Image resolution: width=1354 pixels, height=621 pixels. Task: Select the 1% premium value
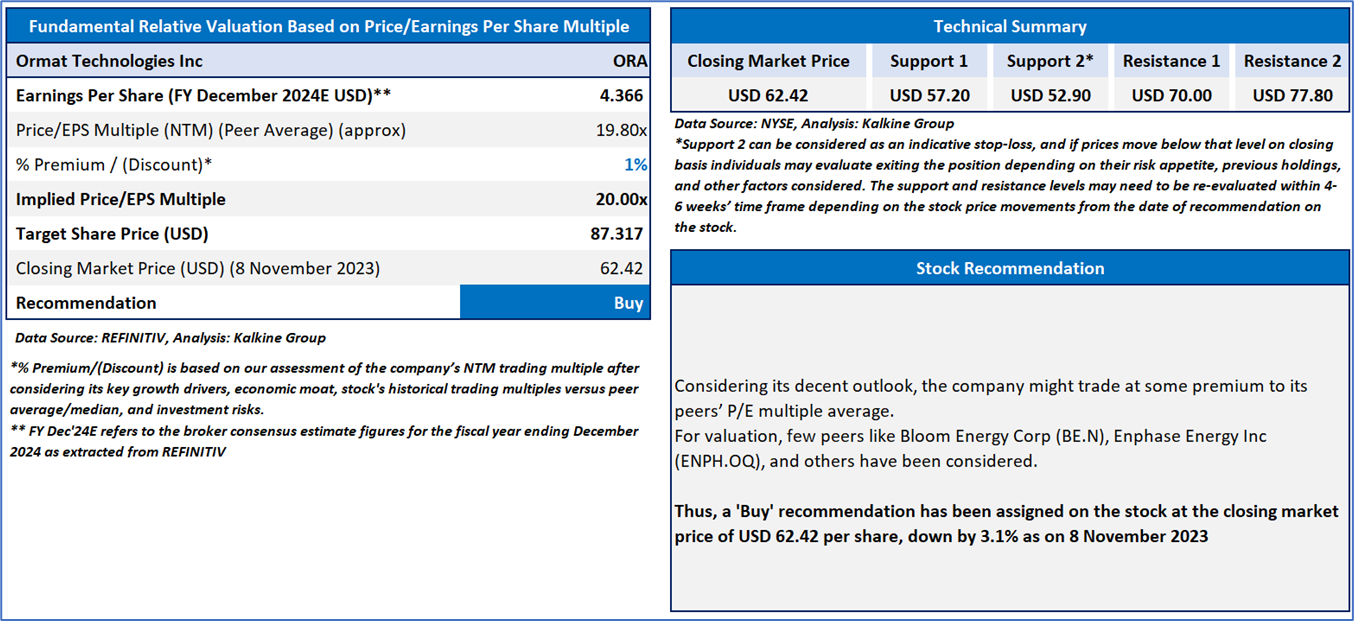pos(636,165)
